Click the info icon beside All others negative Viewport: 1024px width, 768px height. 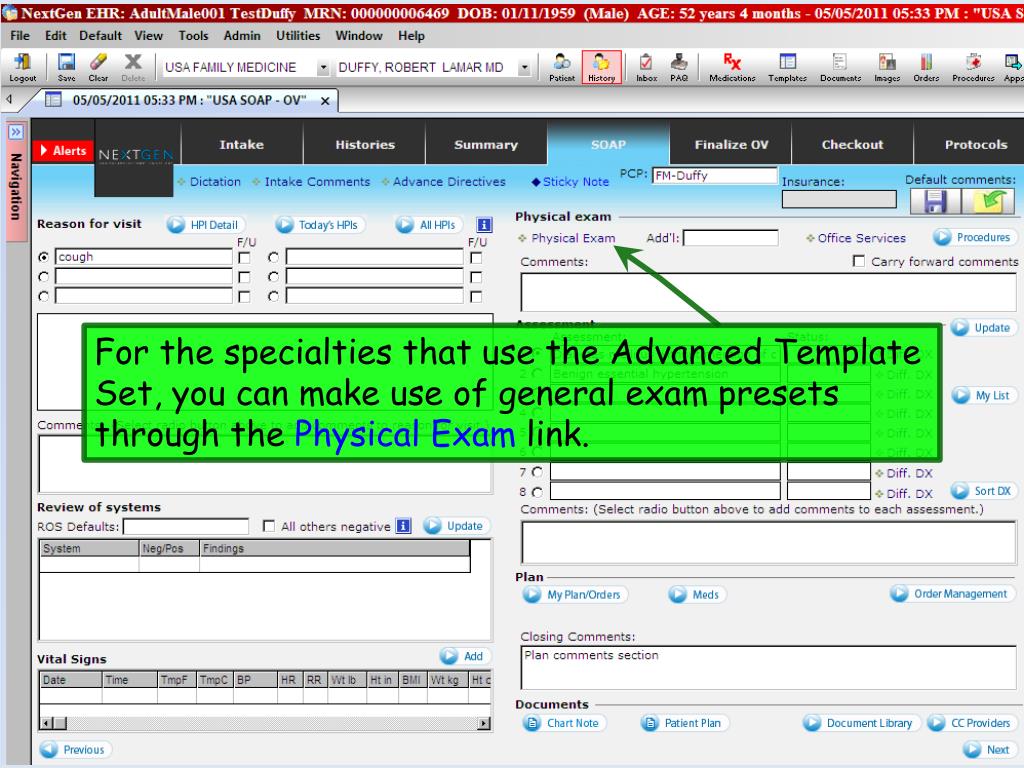[x=404, y=526]
